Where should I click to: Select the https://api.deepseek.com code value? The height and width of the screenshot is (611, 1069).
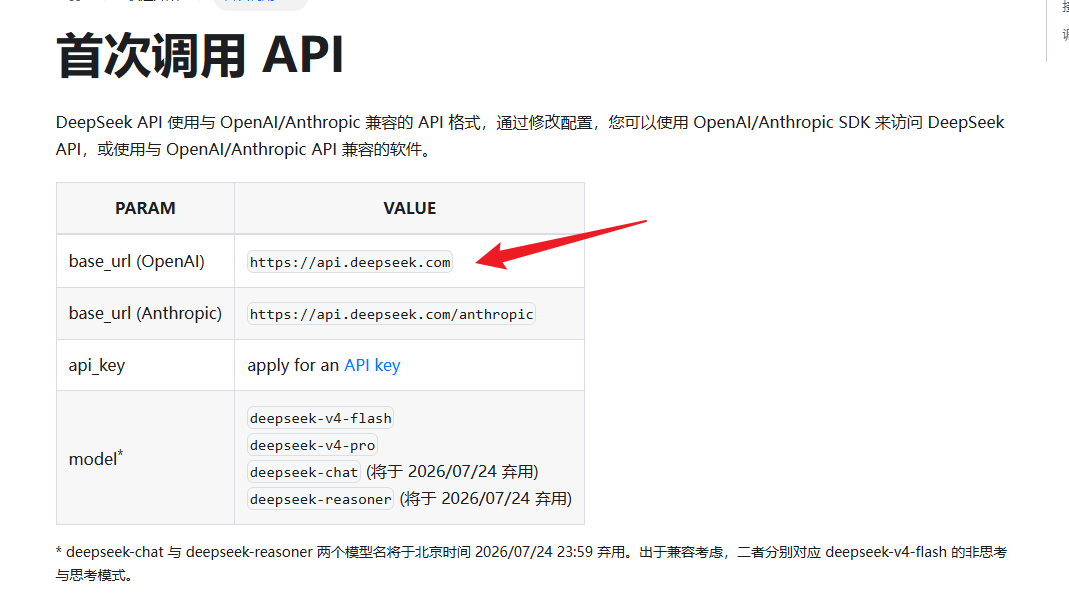click(350, 263)
